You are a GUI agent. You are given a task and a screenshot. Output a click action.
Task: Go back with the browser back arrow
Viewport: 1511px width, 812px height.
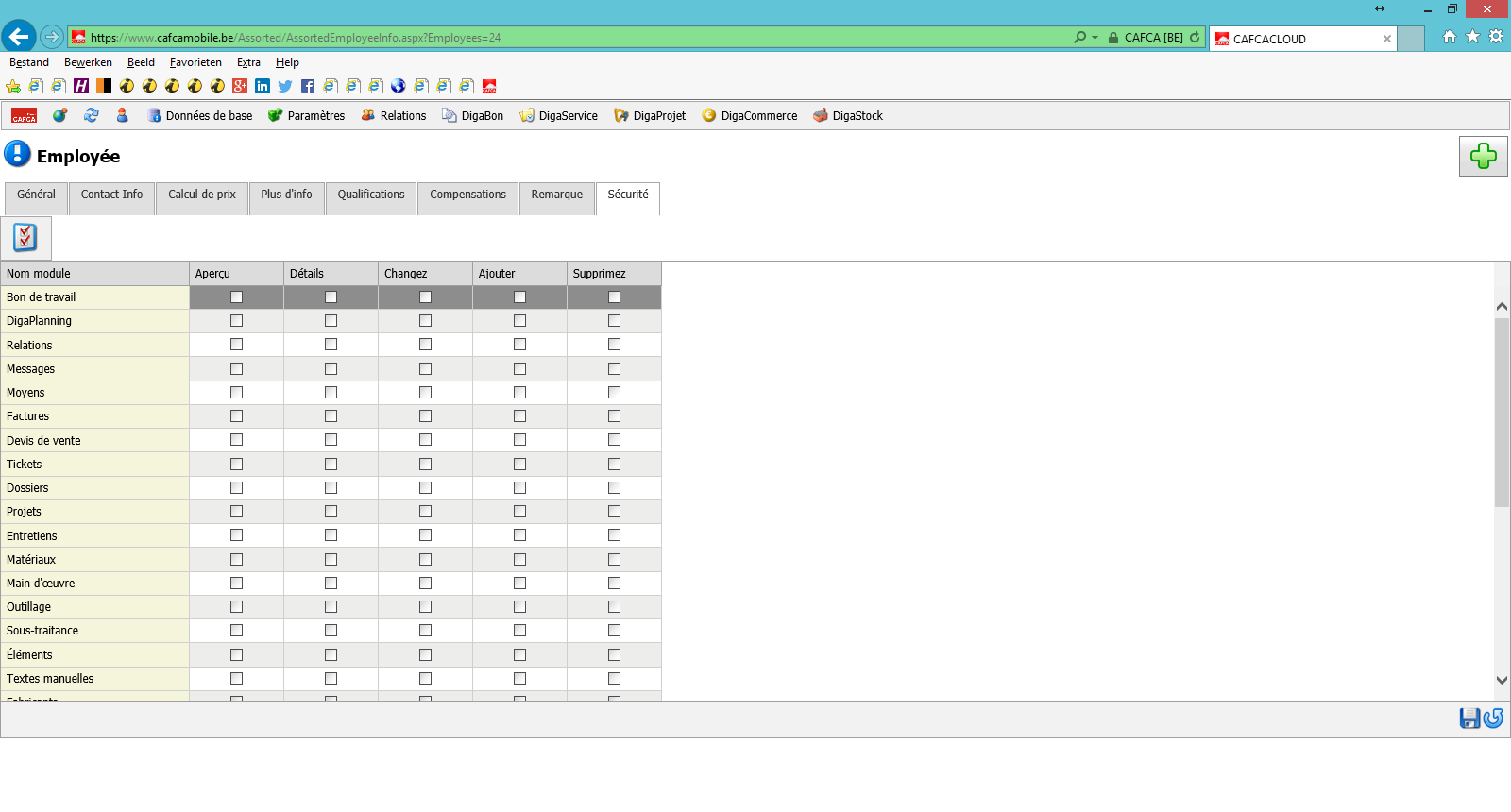[x=19, y=37]
